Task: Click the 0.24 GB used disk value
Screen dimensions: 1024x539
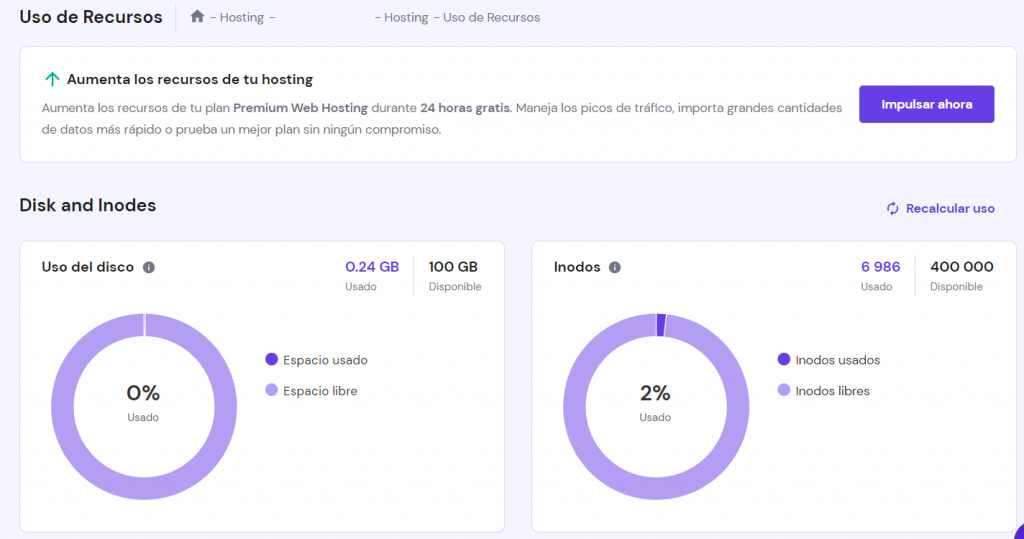Action: pyautogui.click(x=372, y=267)
